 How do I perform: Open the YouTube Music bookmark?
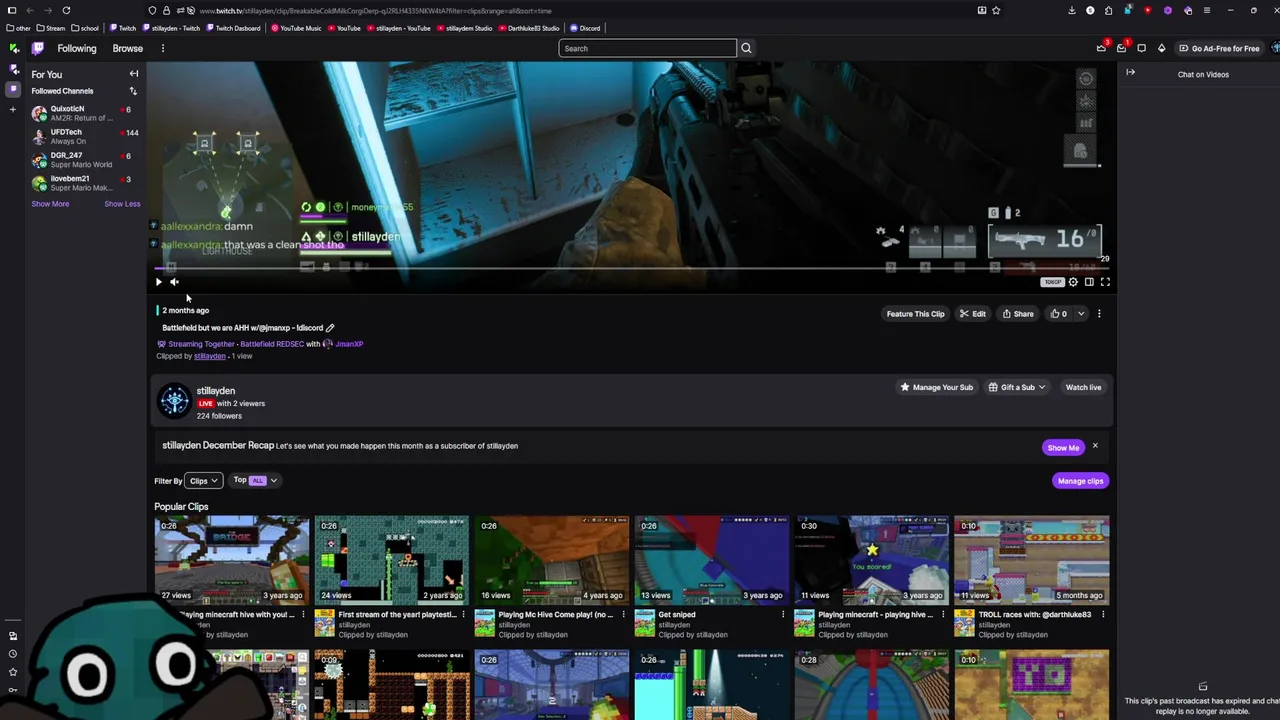coord(297,28)
